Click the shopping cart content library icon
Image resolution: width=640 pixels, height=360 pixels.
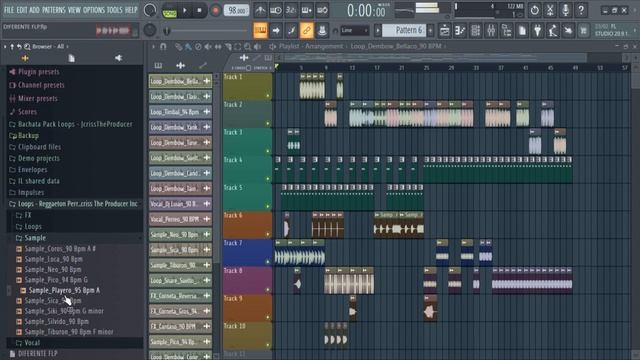pyautogui.click(x=584, y=30)
